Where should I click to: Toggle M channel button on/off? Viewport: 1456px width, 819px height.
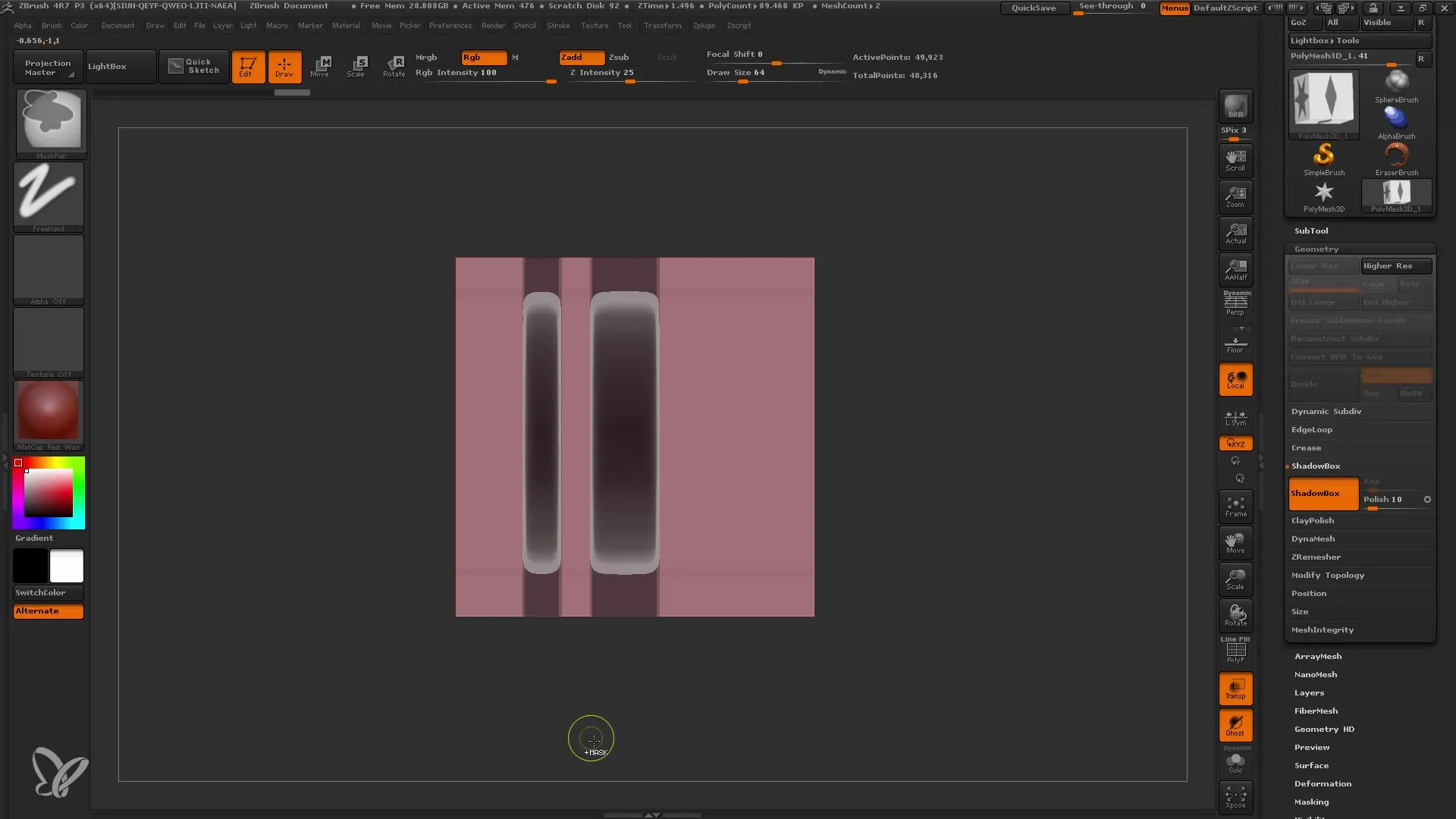[514, 57]
